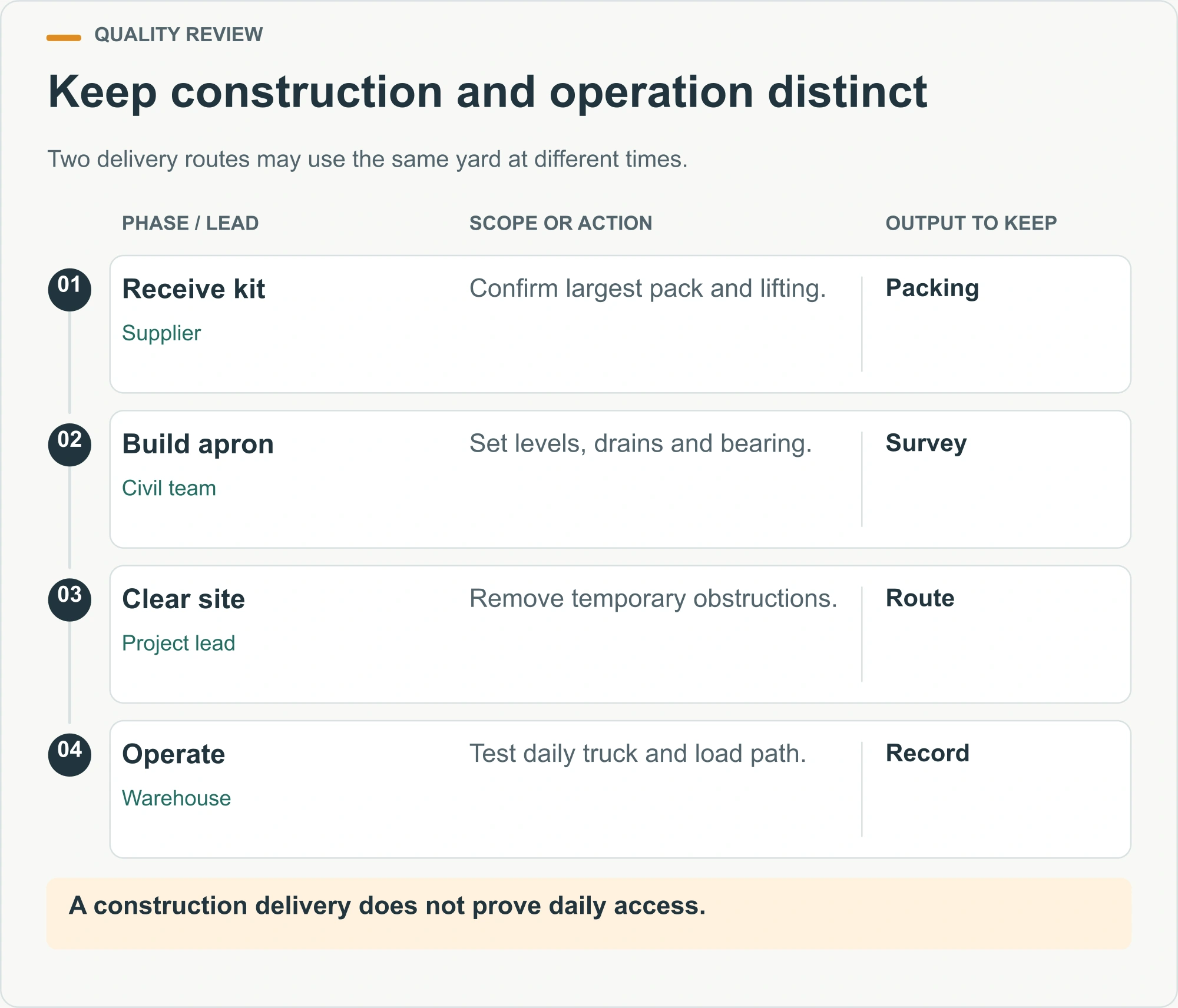Click the 'Supplier' lead label
The height and width of the screenshot is (1008, 1178).
pyautogui.click(x=161, y=333)
